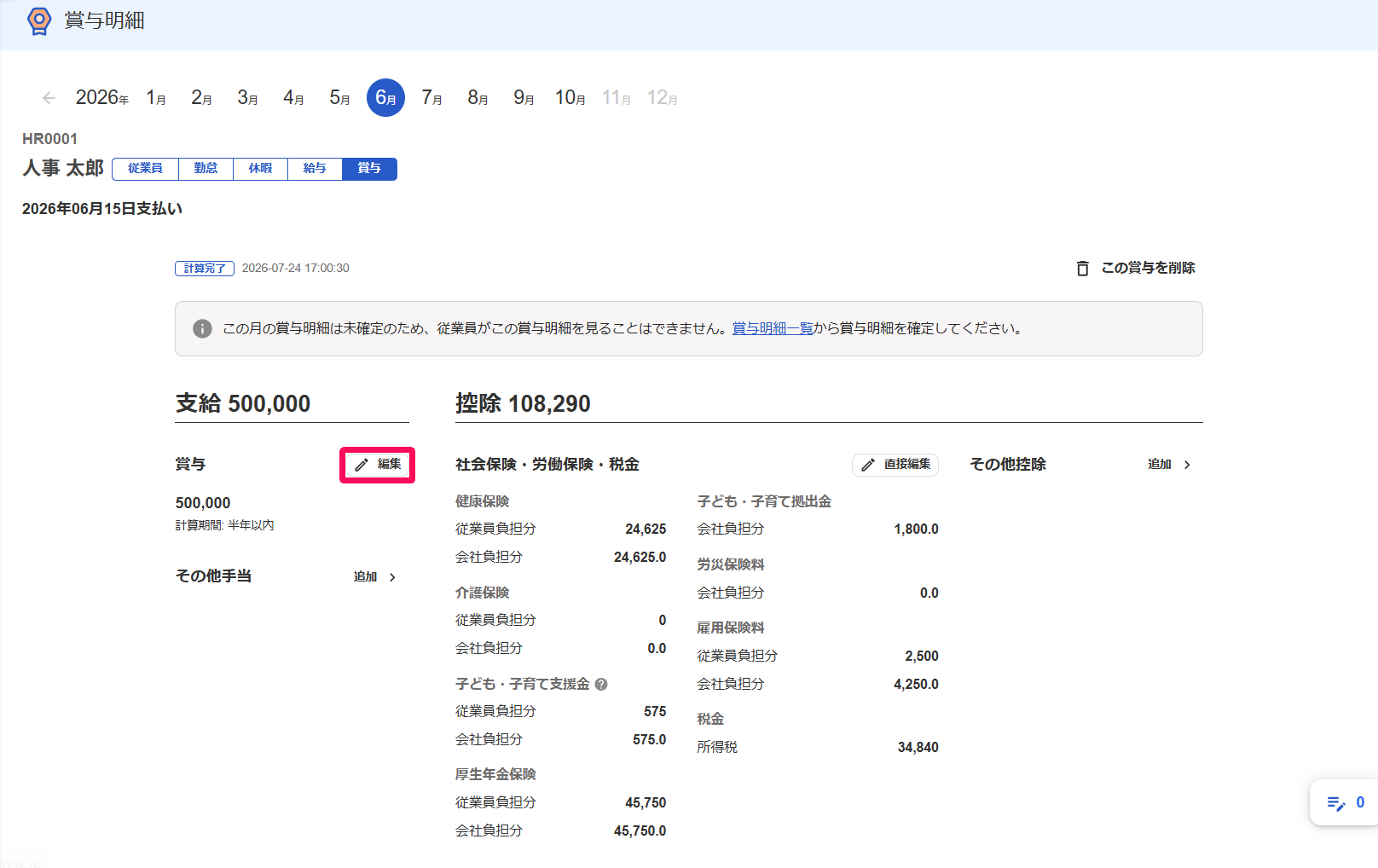
Task: Click 厚生年金保険 company amount 45,750.0
Action: 640,831
